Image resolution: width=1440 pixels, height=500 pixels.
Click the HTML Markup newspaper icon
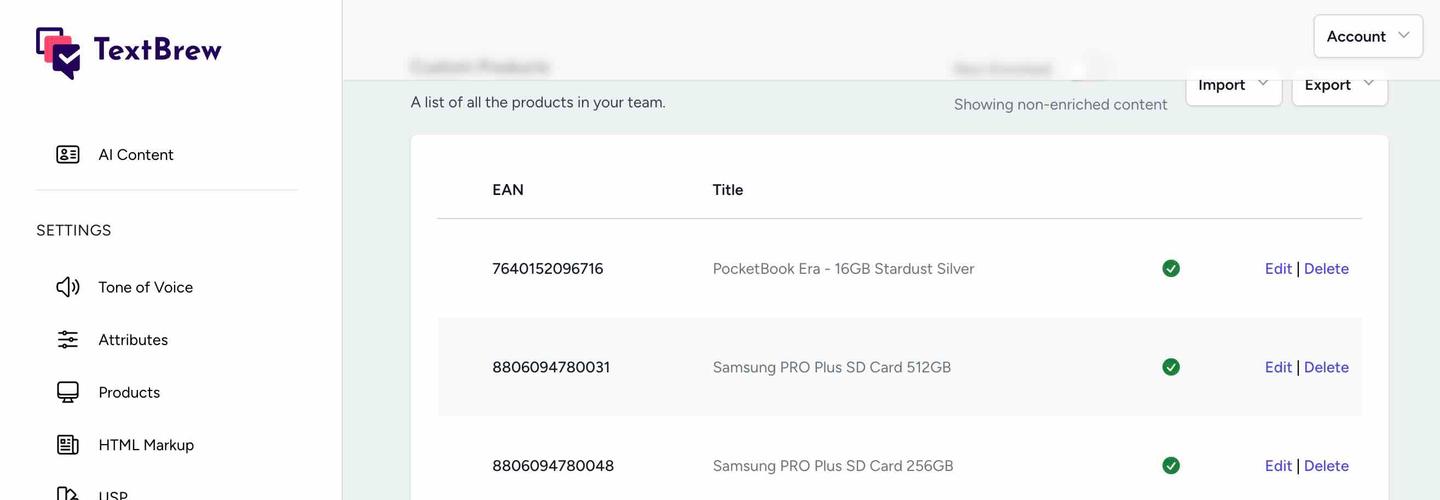click(x=67, y=445)
